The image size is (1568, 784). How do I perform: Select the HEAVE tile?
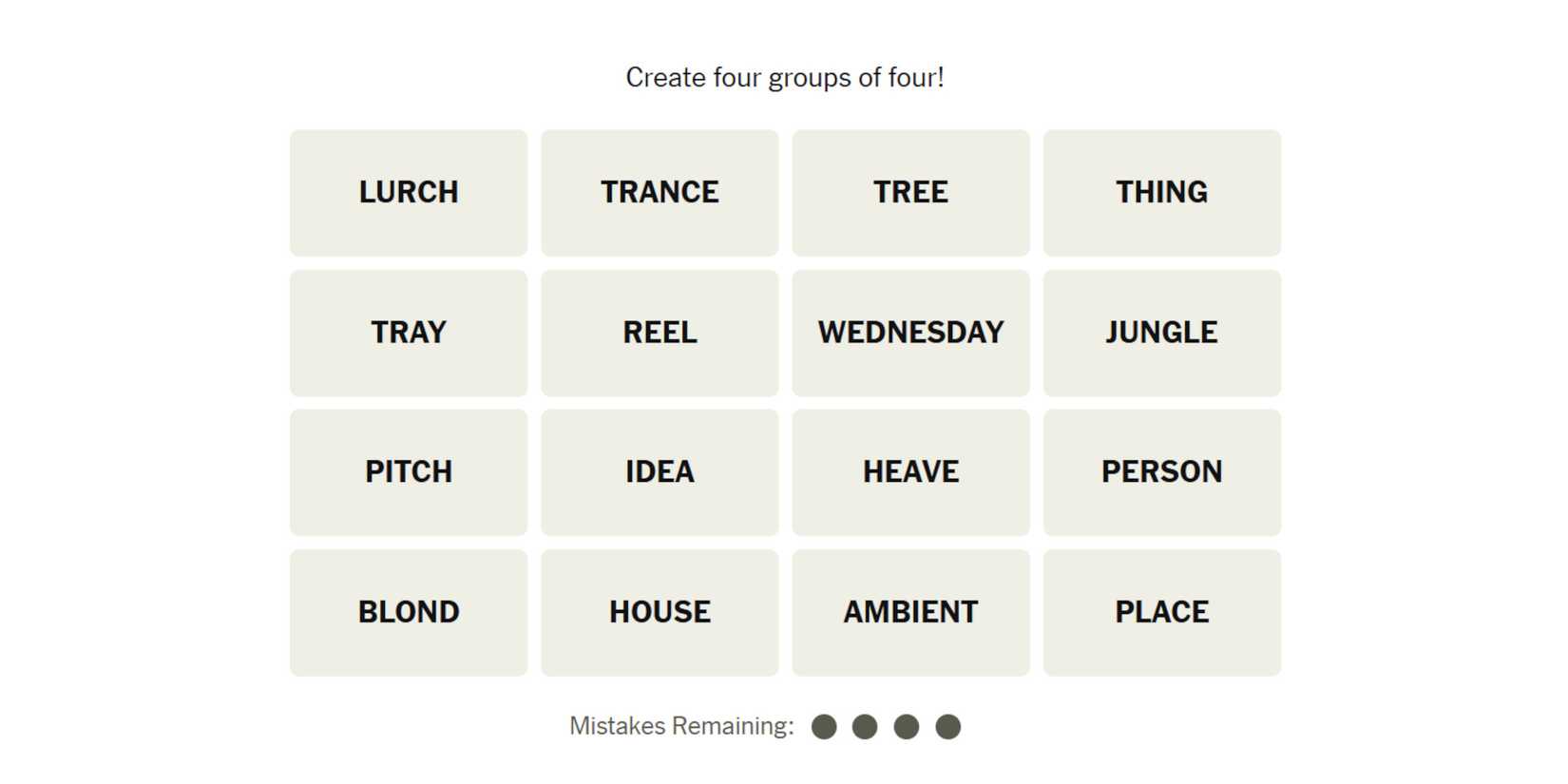(910, 472)
